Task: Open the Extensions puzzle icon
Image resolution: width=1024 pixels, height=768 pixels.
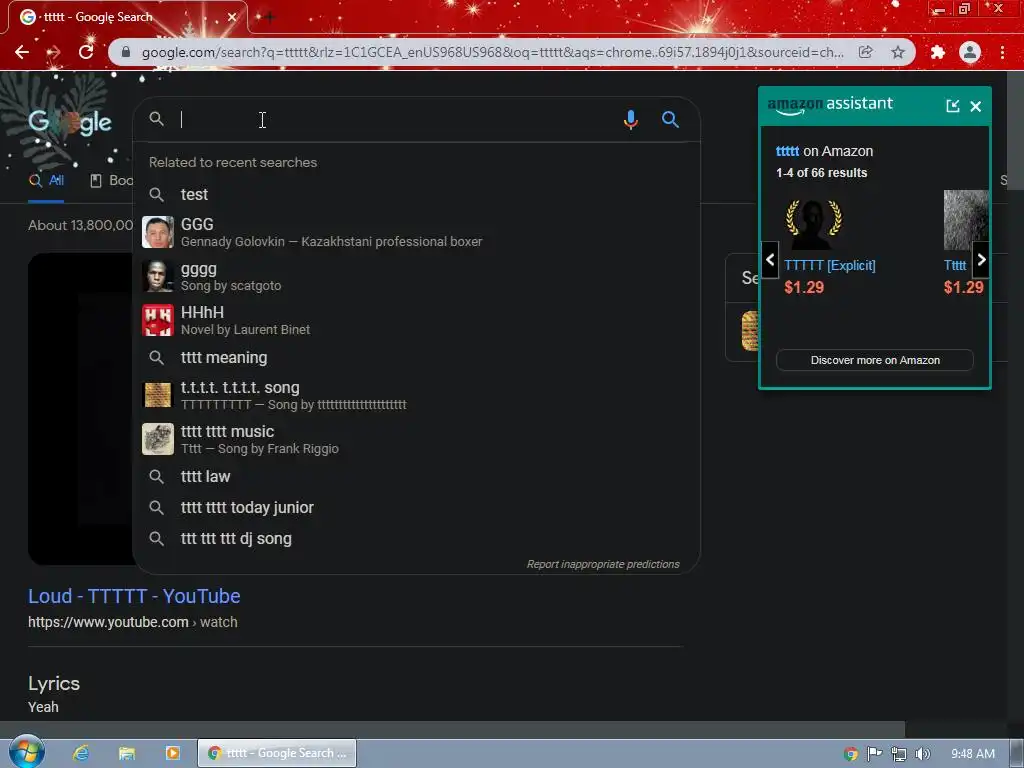Action: (938, 52)
